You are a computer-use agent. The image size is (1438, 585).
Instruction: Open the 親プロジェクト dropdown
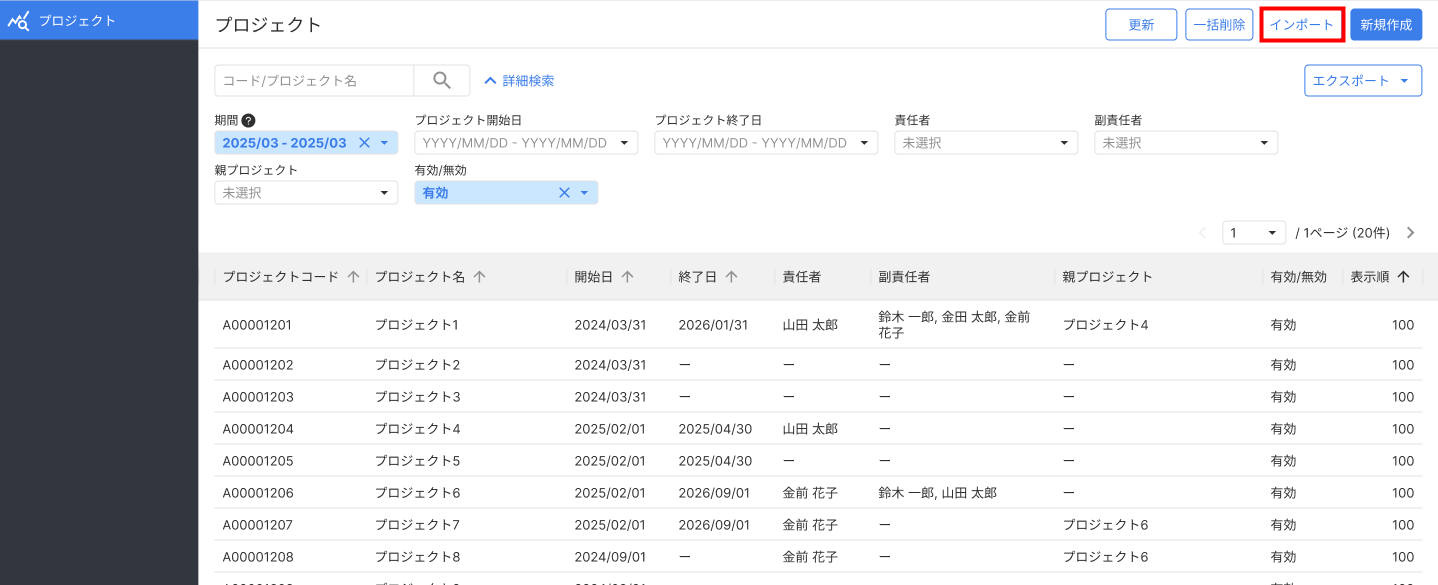[306, 193]
